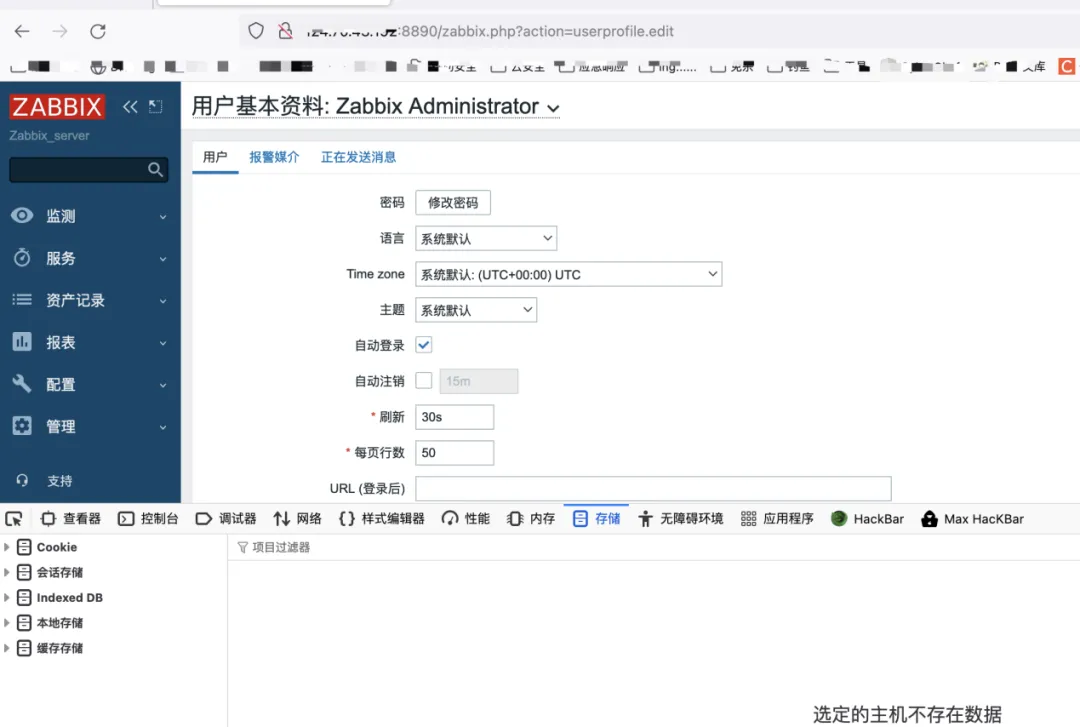The image size is (1080, 727).
Task: Reload the page with browser refresh icon
Action: (98, 31)
